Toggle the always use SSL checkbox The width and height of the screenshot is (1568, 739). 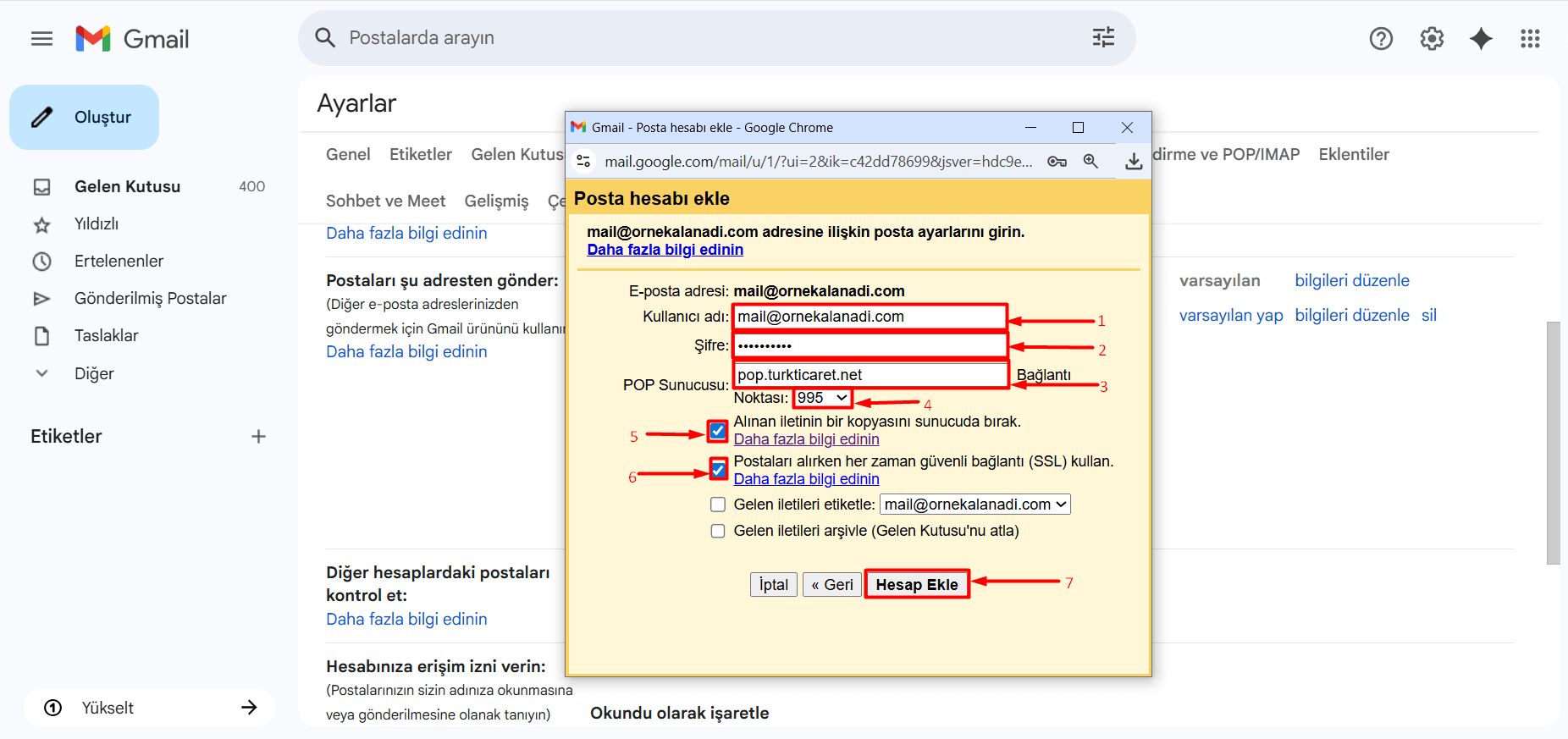click(x=718, y=470)
